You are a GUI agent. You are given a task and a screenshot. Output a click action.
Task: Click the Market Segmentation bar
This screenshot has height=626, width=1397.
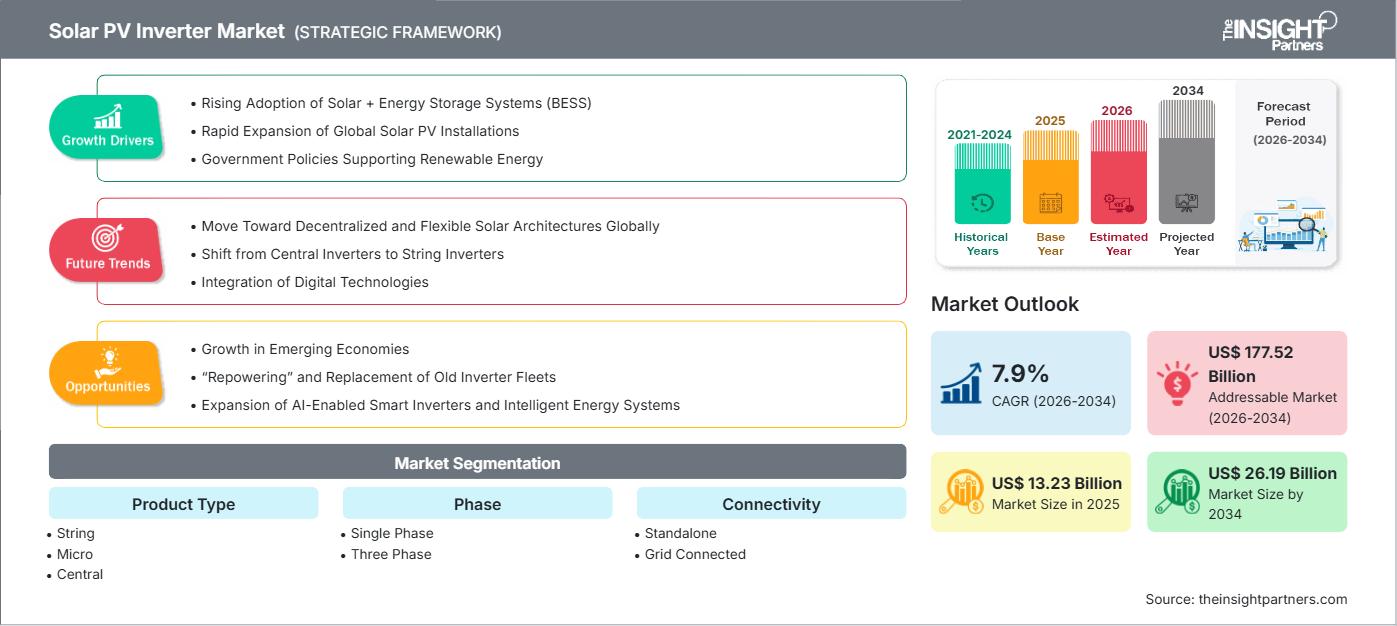477,463
